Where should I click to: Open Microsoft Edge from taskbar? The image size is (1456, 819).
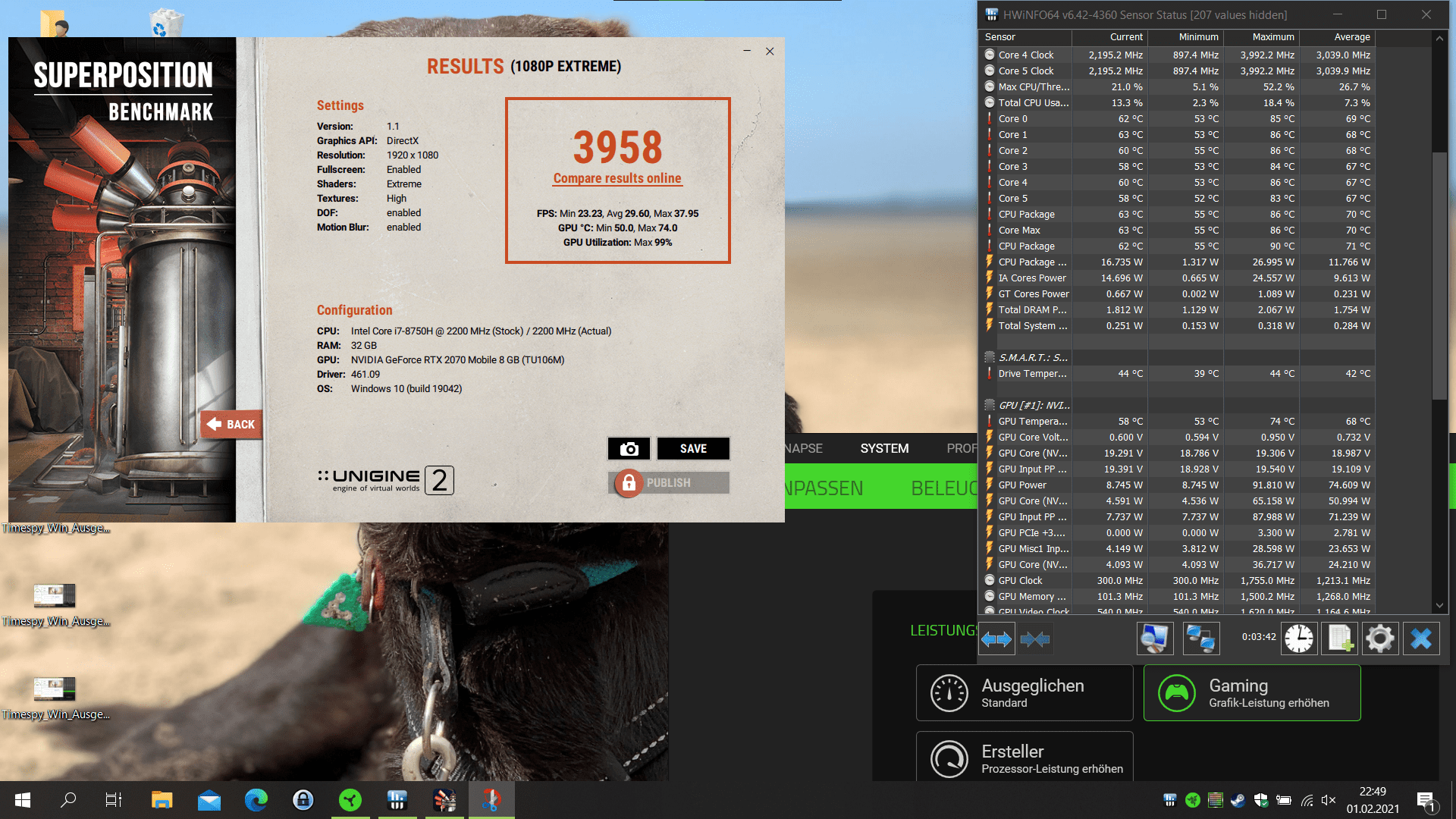tap(256, 800)
